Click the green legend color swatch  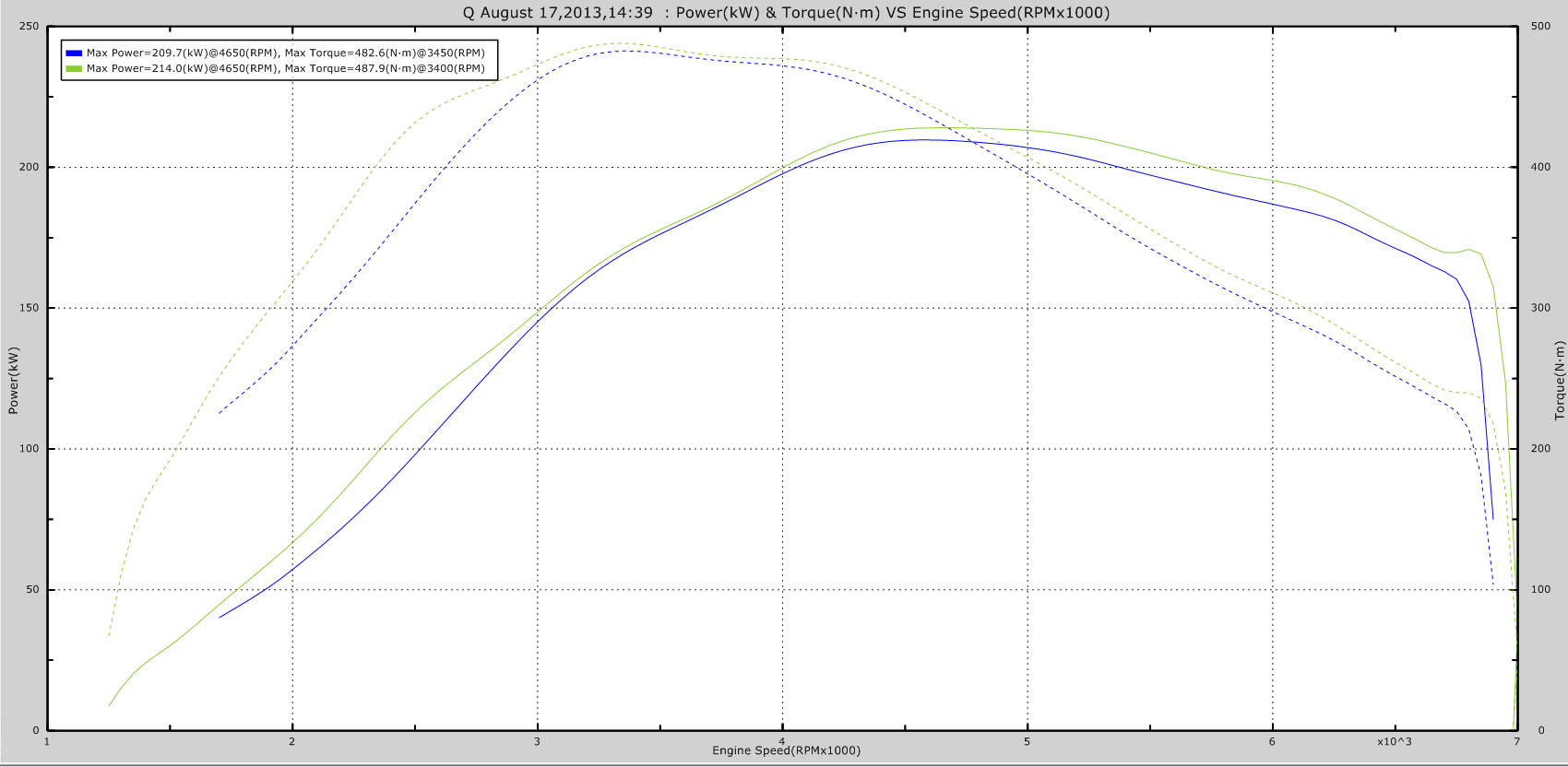74,68
